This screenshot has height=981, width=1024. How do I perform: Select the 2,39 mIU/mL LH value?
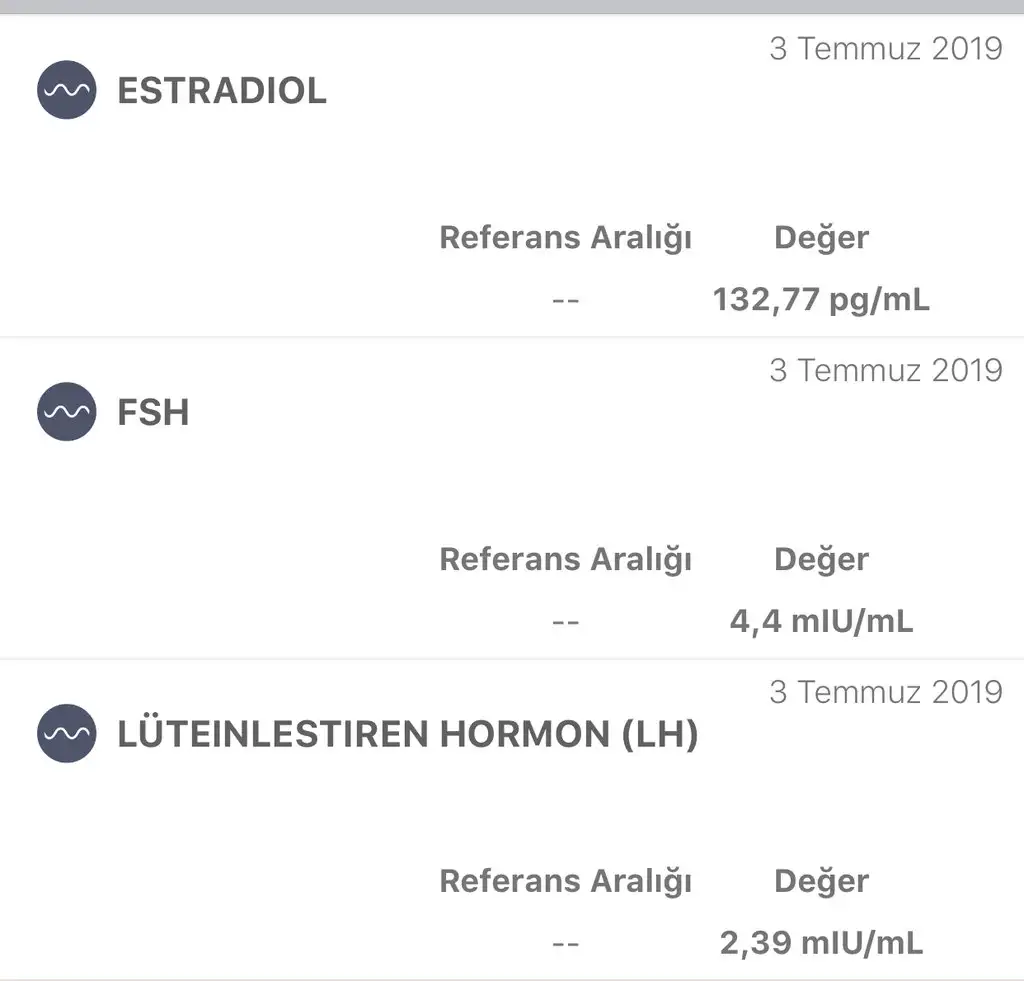[x=821, y=943]
